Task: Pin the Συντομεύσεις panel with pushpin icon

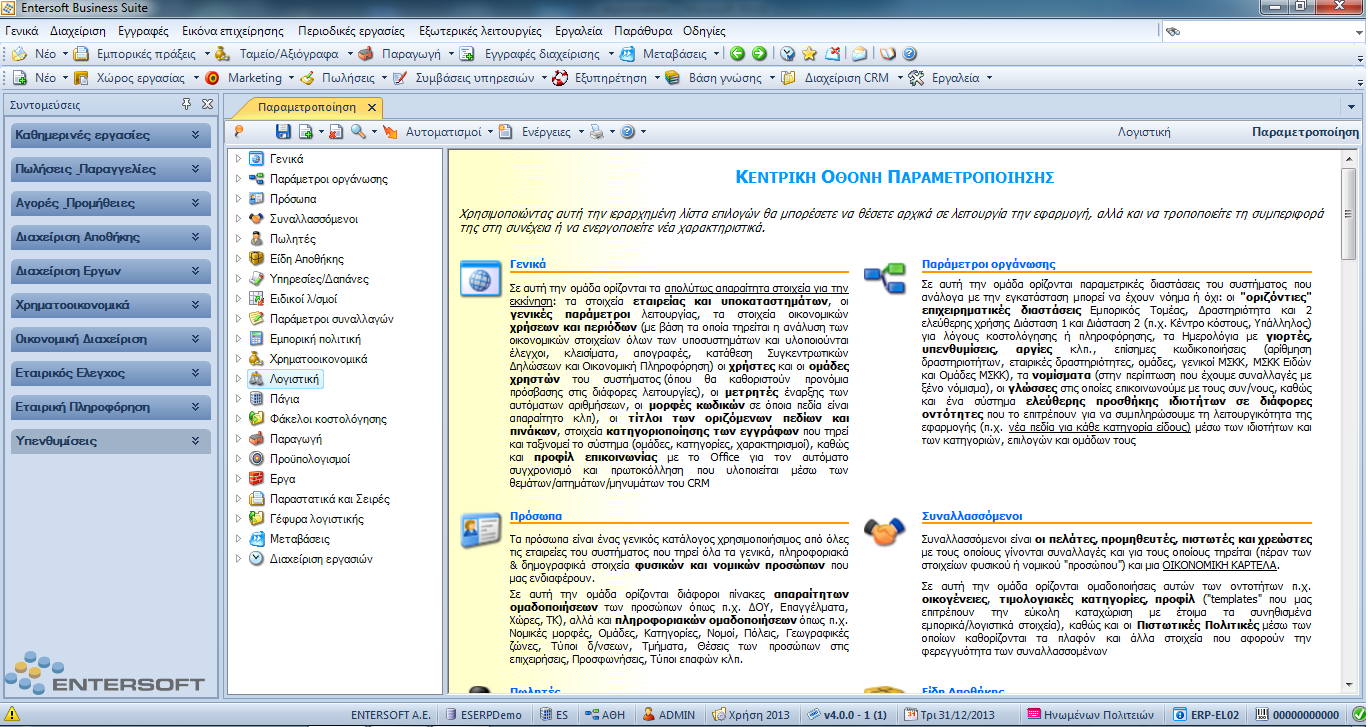Action: pyautogui.click(x=186, y=104)
